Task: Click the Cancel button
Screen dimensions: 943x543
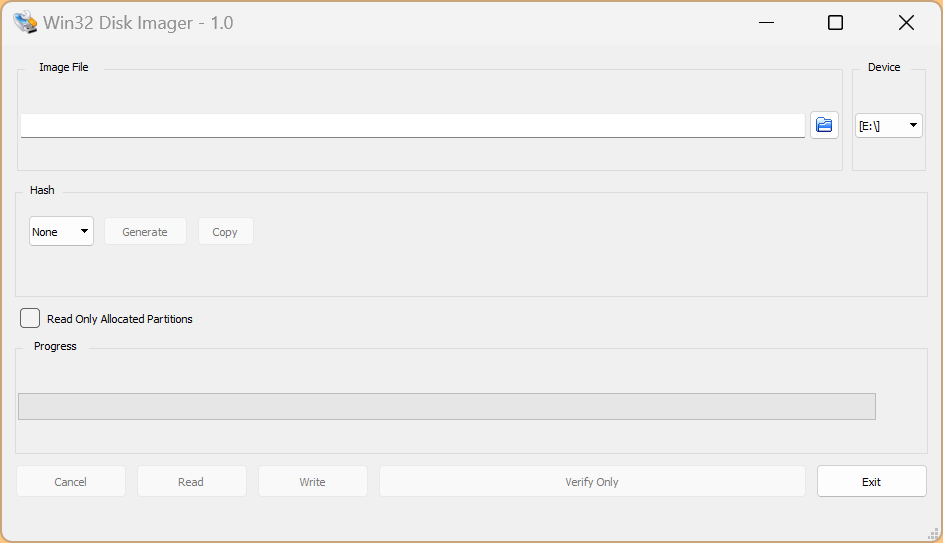Action: [x=70, y=481]
